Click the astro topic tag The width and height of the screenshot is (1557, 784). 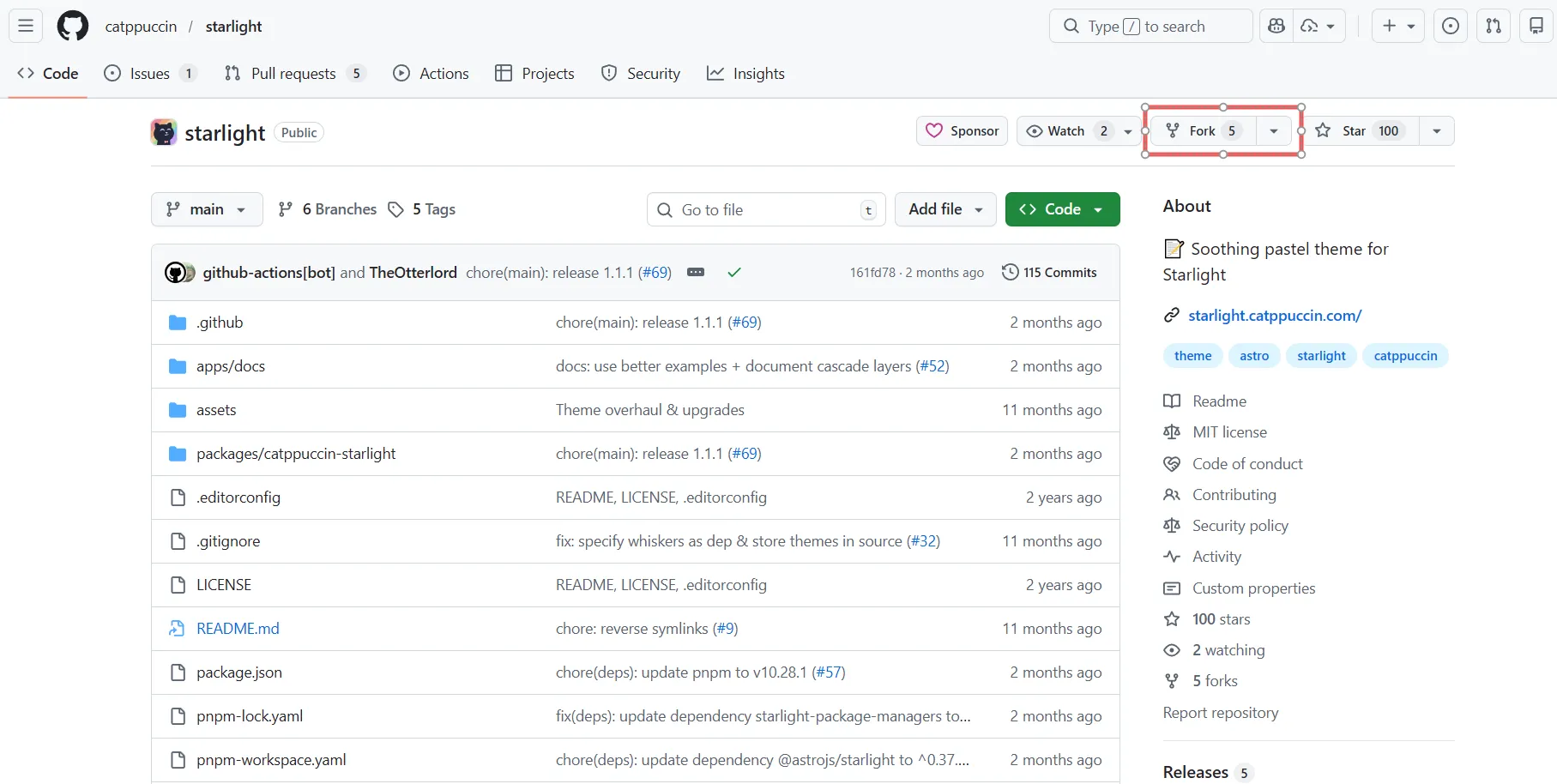click(x=1254, y=356)
